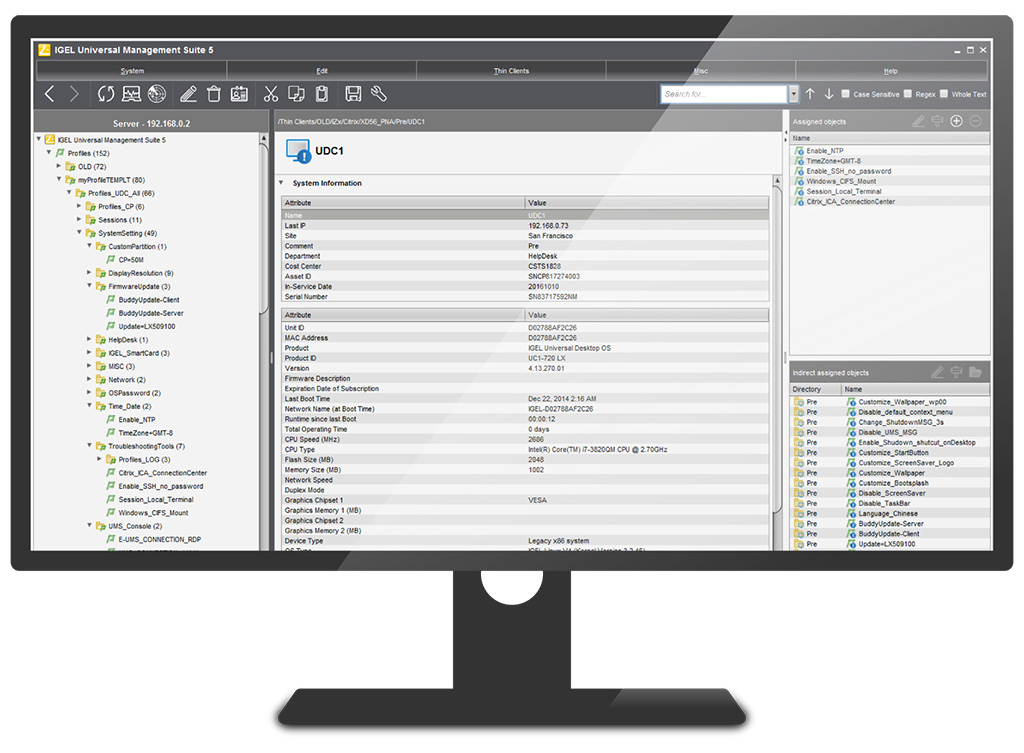This screenshot has width=1024, height=753.
Task: Select Windows_CIFS_Mount in Assigned objects list
Action: point(840,181)
